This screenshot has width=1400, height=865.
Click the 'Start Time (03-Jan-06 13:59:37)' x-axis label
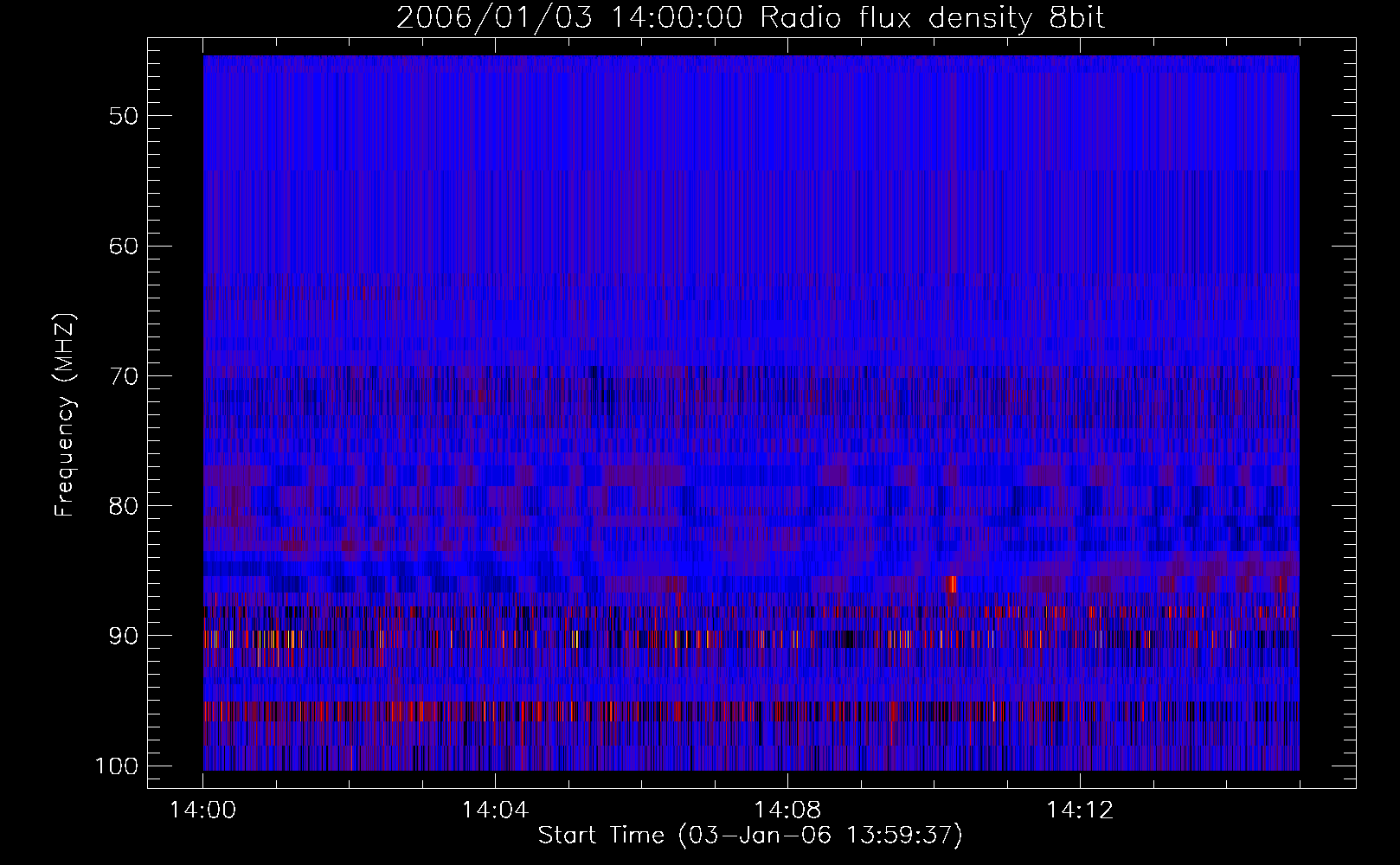[x=750, y=836]
